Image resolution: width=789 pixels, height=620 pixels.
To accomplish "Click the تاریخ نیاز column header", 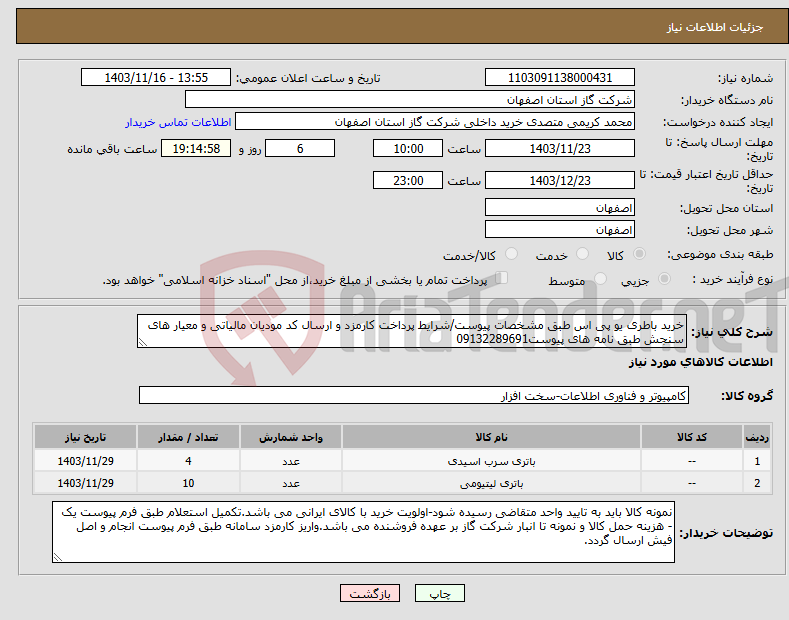I will click(x=85, y=437).
